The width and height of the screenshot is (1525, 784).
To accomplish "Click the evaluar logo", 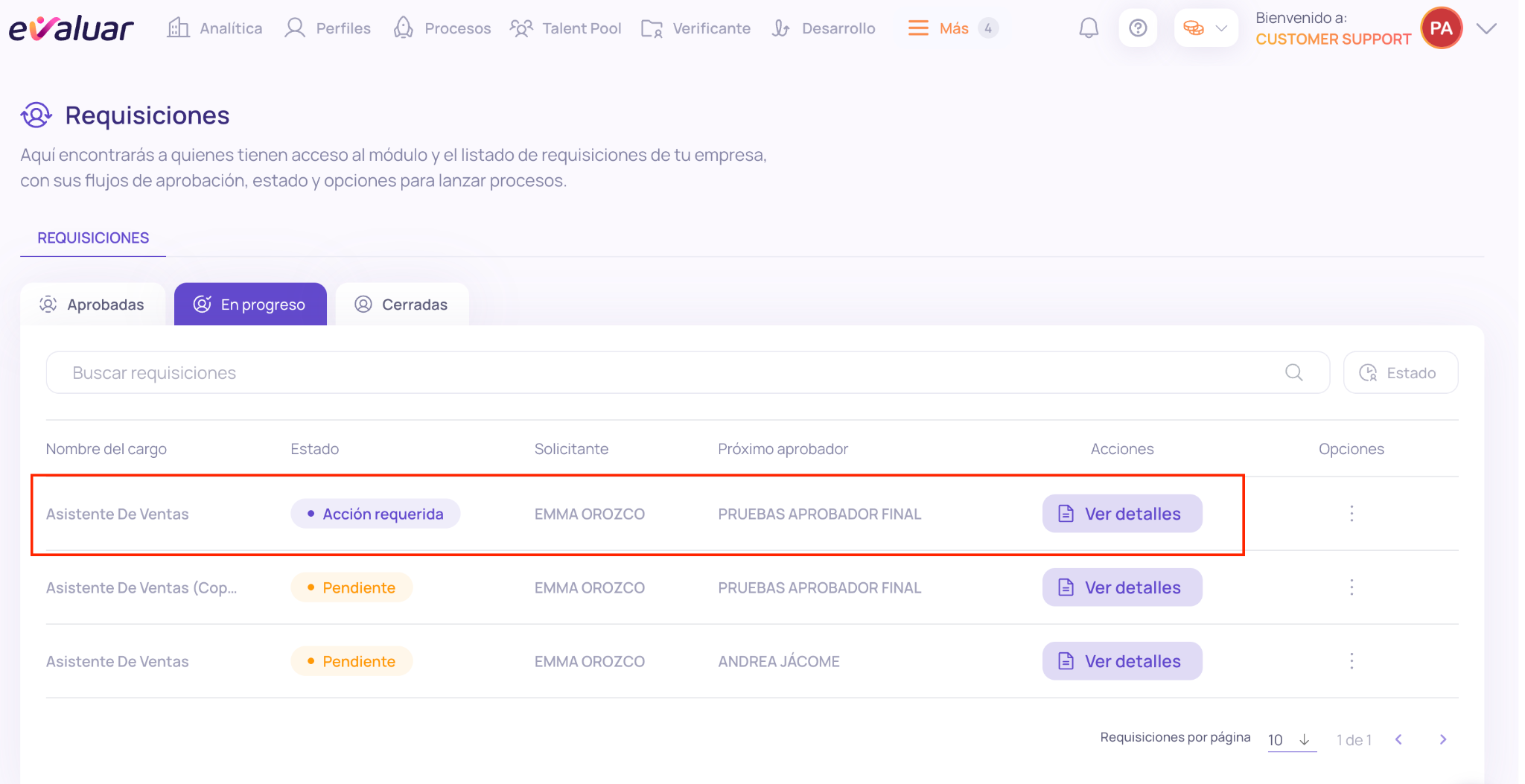I will point(71,28).
